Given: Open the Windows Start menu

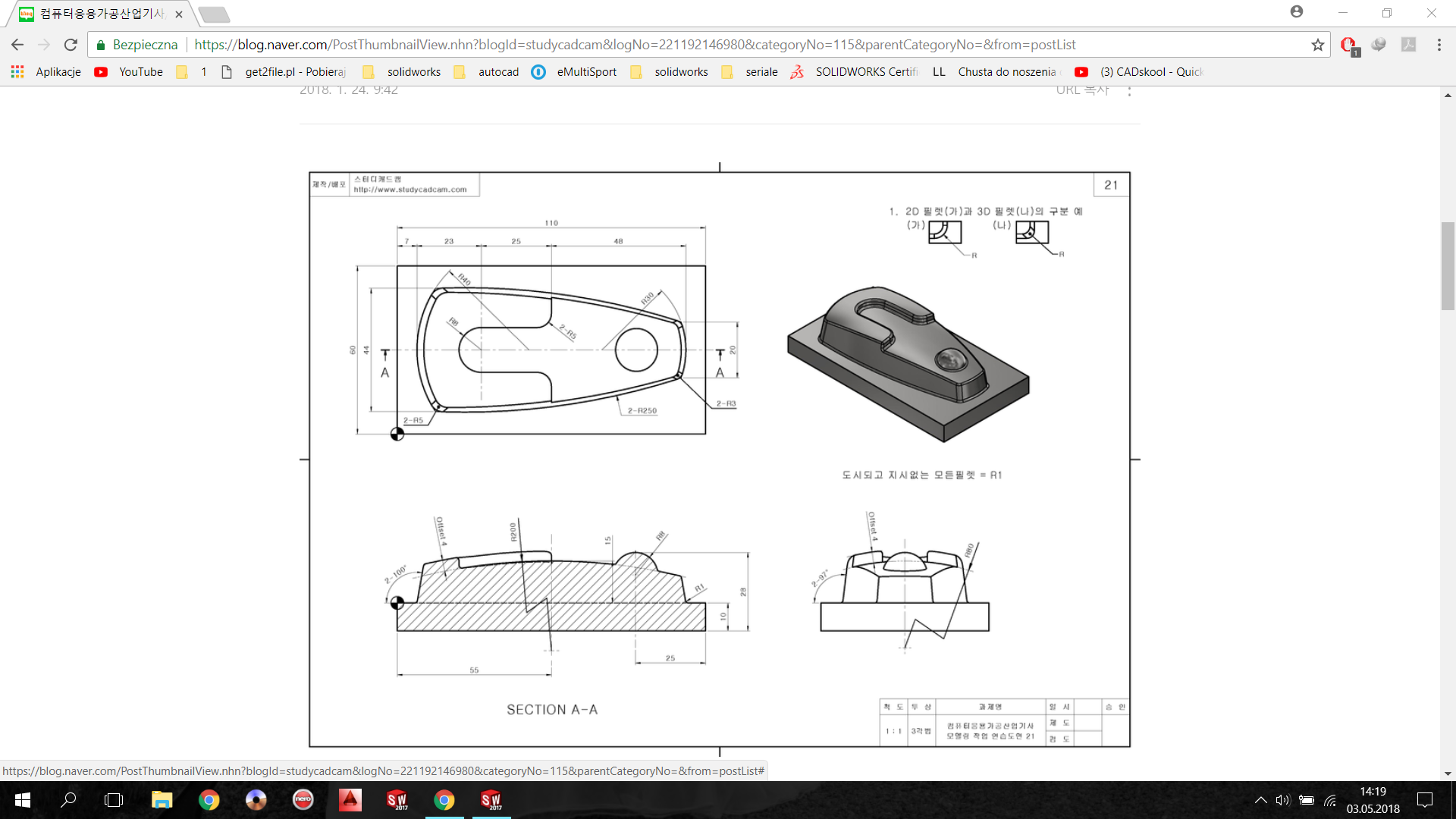Looking at the screenshot, I should click(22, 800).
